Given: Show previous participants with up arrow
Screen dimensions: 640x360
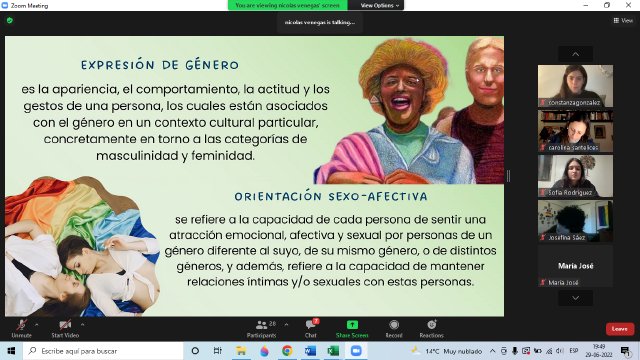Looking at the screenshot, I should click(576, 54).
